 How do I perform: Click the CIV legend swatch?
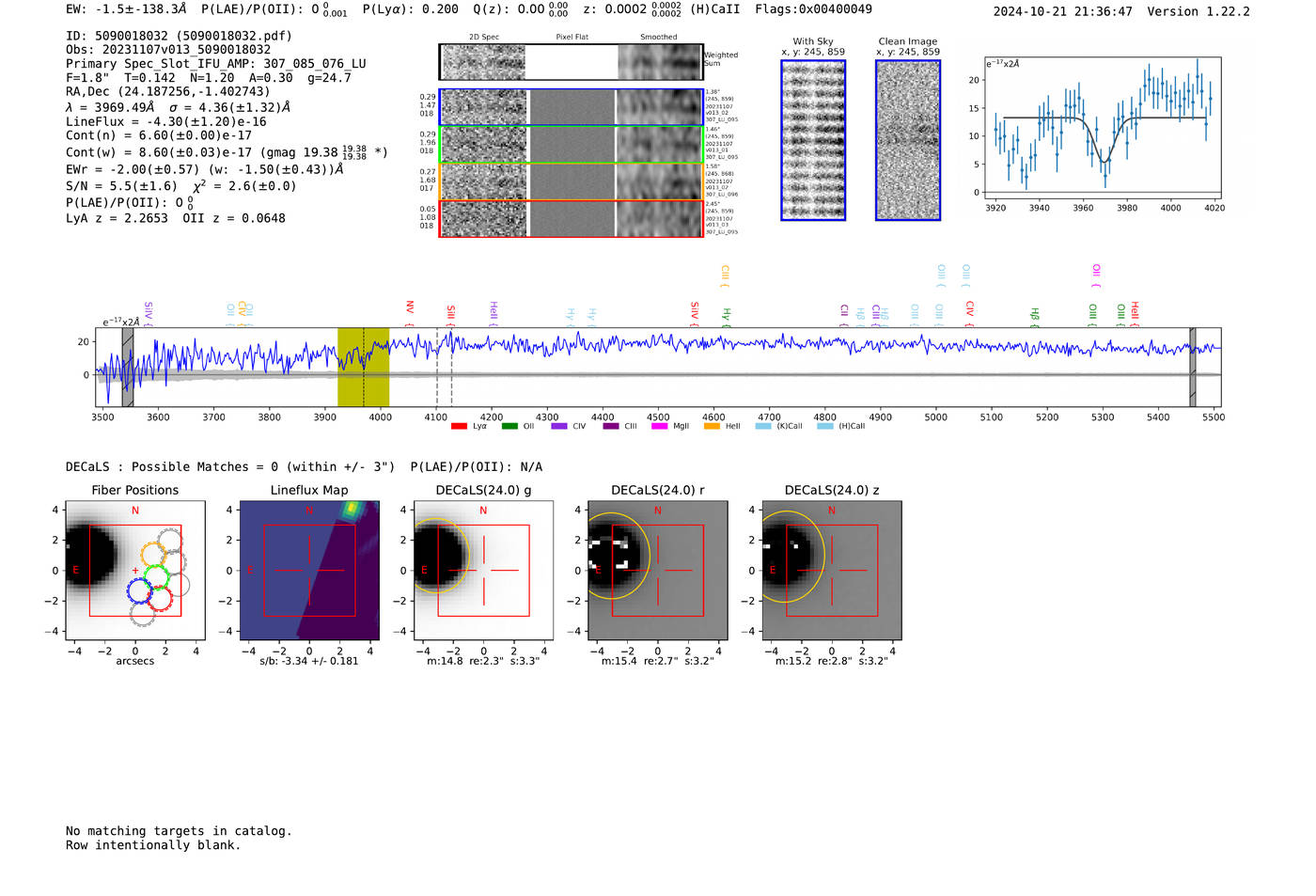[x=559, y=426]
